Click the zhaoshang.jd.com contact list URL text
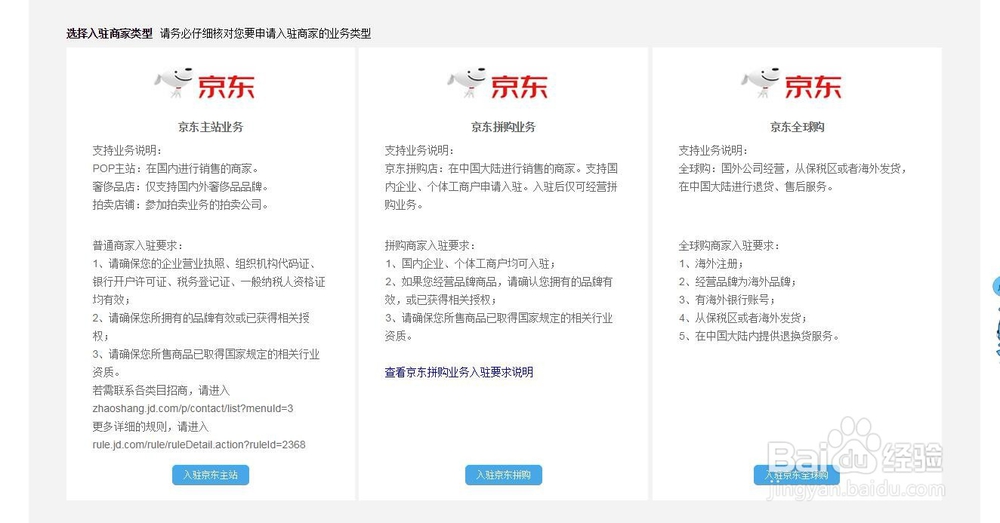 193,408
